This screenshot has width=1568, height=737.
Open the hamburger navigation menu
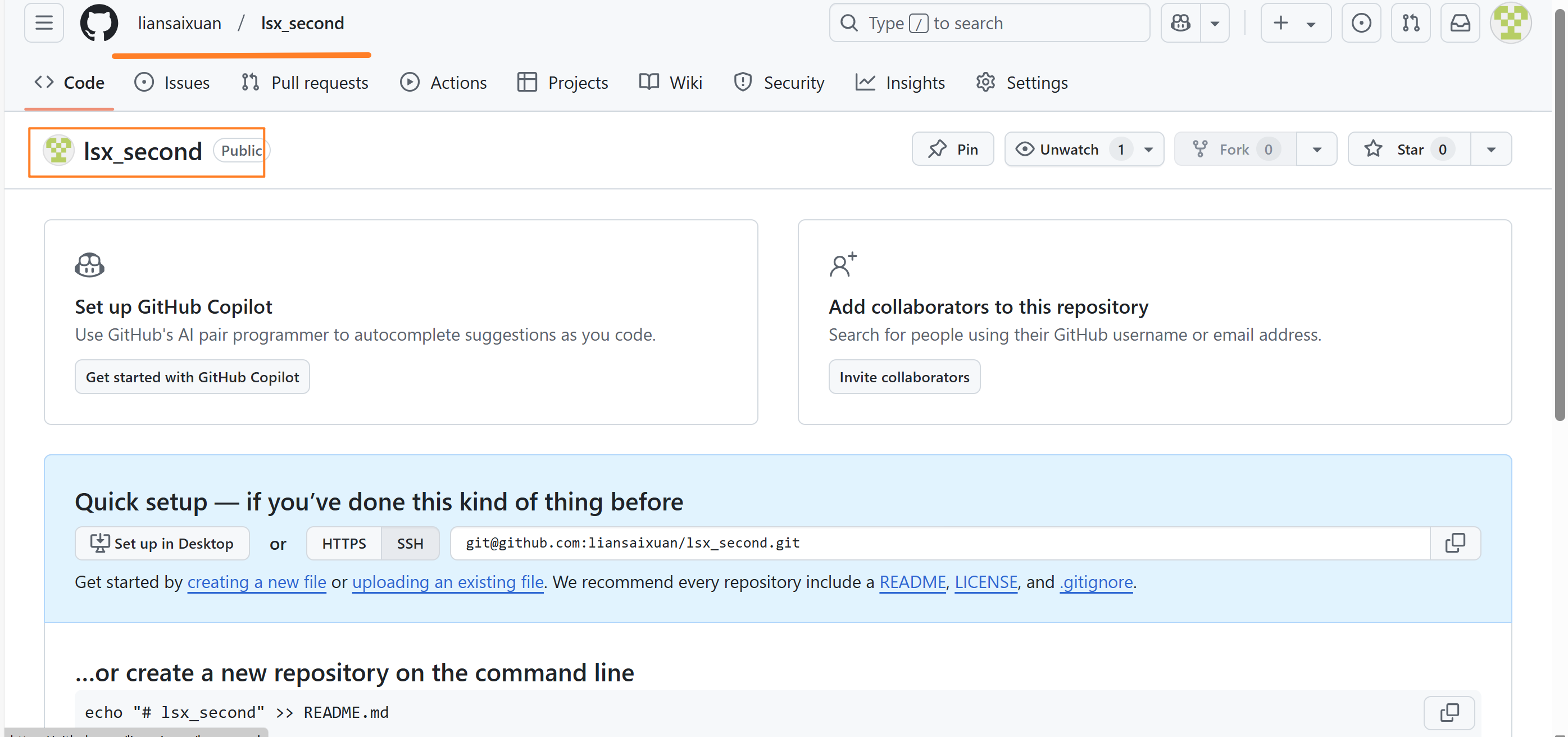pyautogui.click(x=44, y=23)
